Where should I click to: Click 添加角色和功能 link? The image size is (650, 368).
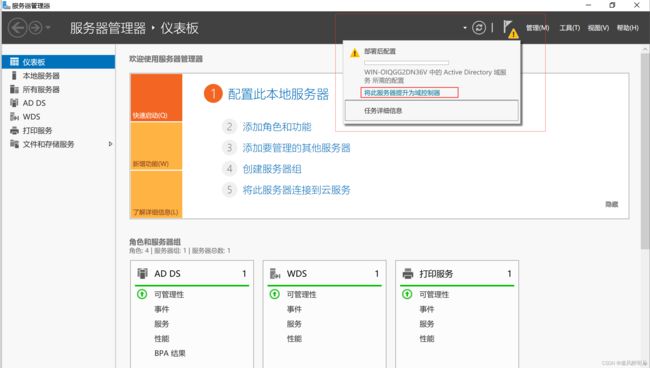277,127
